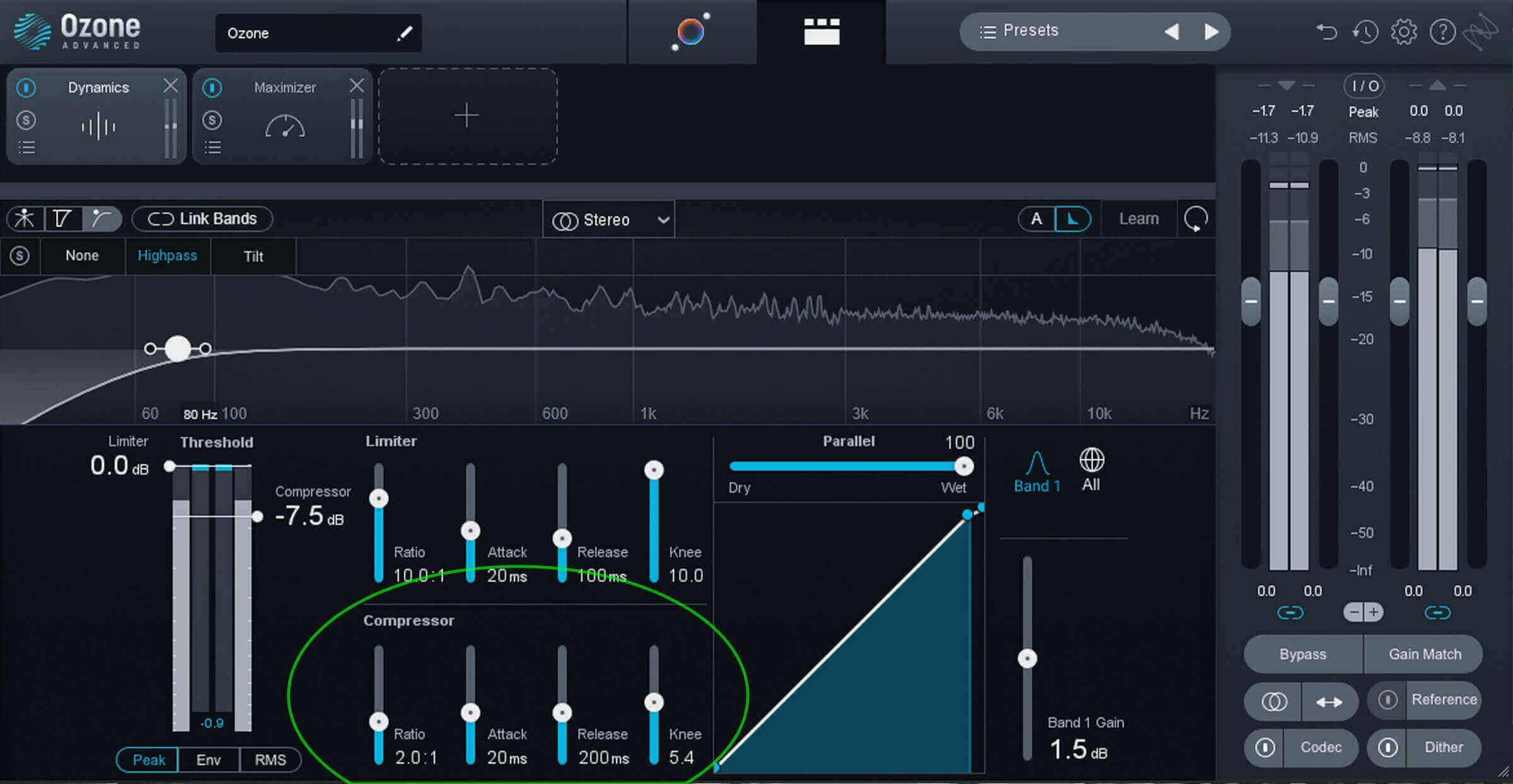Click the Limiter Knee slider handle
Screen dimensions: 1513x784
[654, 470]
